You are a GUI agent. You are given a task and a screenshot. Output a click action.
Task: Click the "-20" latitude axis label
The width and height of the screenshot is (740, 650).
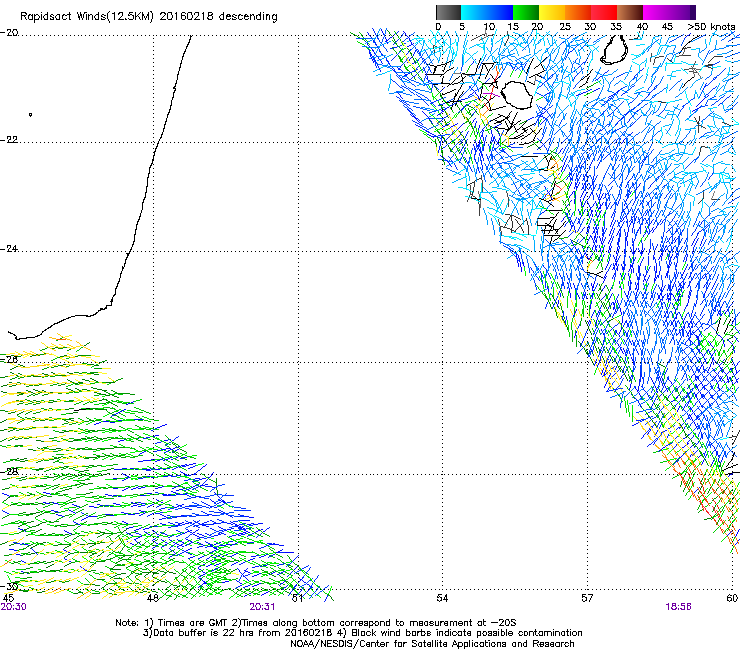(x=9, y=33)
